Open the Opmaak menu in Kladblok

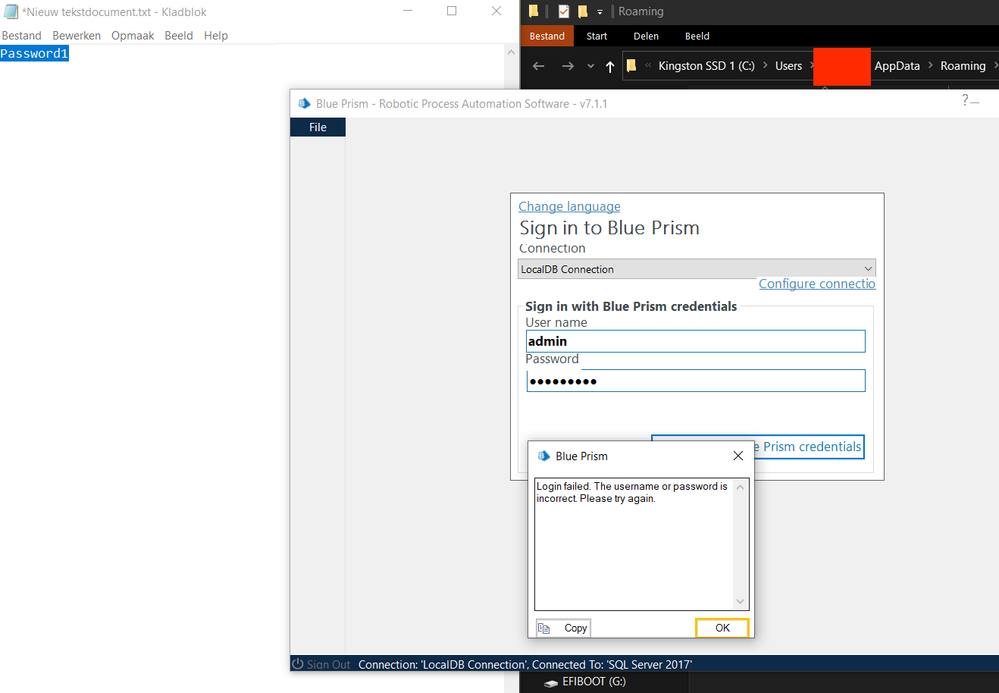coord(133,36)
